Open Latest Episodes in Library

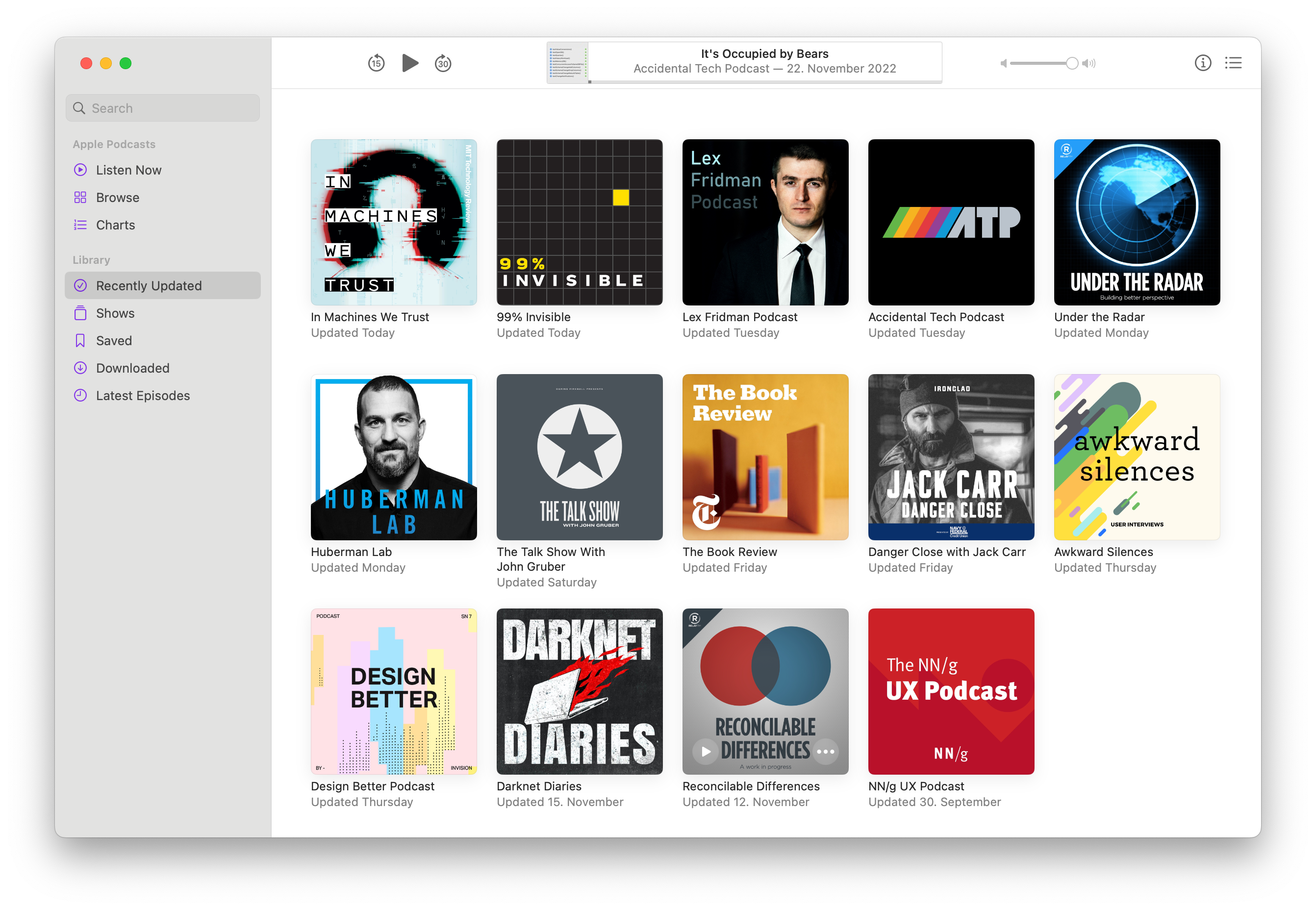pos(162,395)
